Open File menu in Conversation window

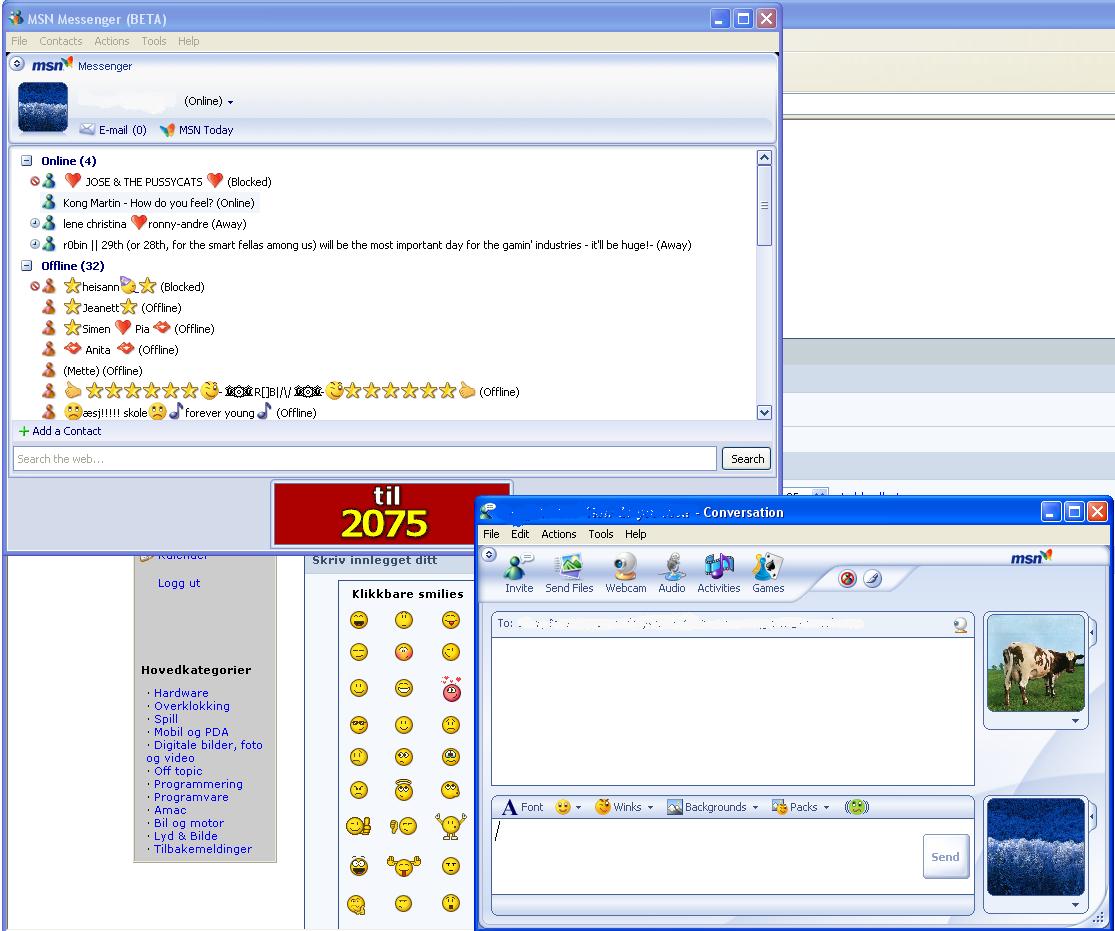tap(491, 534)
